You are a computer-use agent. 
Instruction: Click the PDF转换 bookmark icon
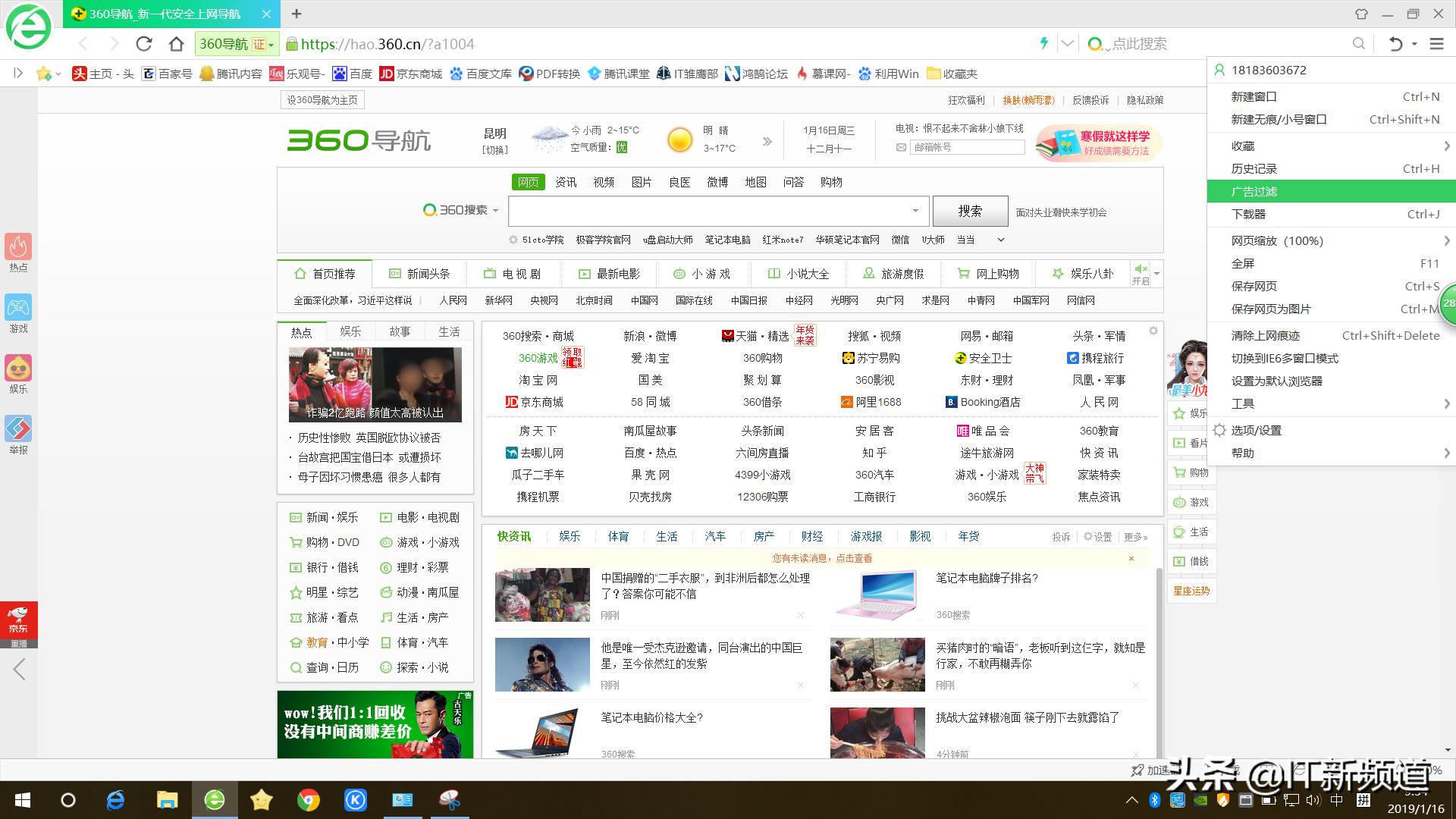tap(526, 74)
